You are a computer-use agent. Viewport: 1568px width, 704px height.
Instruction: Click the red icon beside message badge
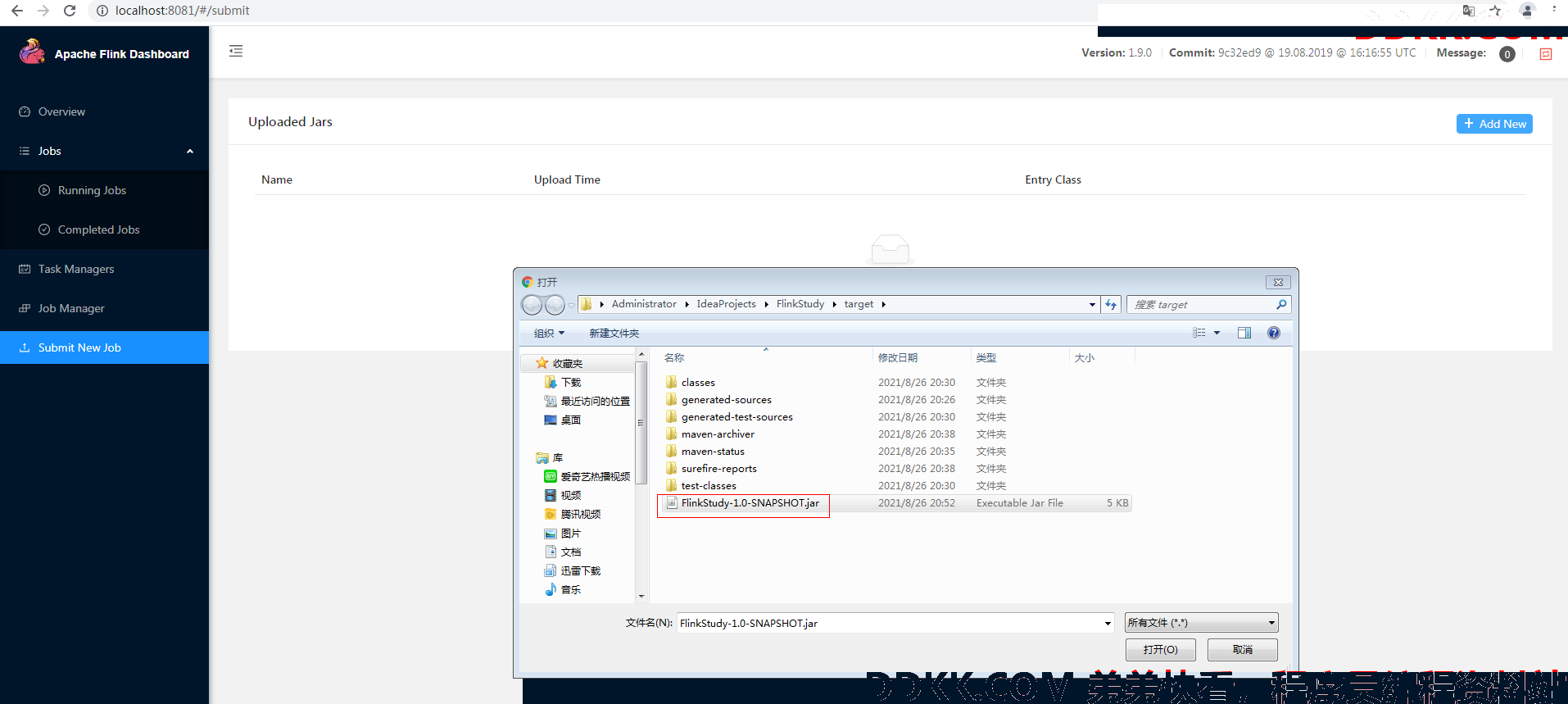pos(1546,54)
